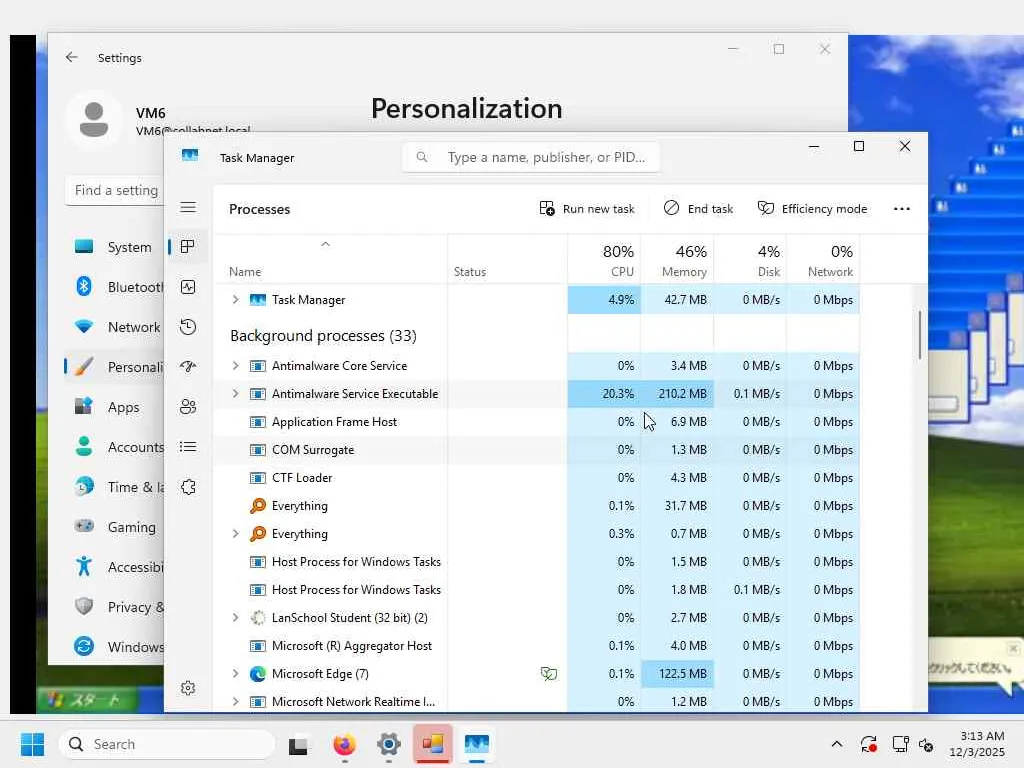
Task: Open the Startup apps page icon
Action: pos(188,367)
